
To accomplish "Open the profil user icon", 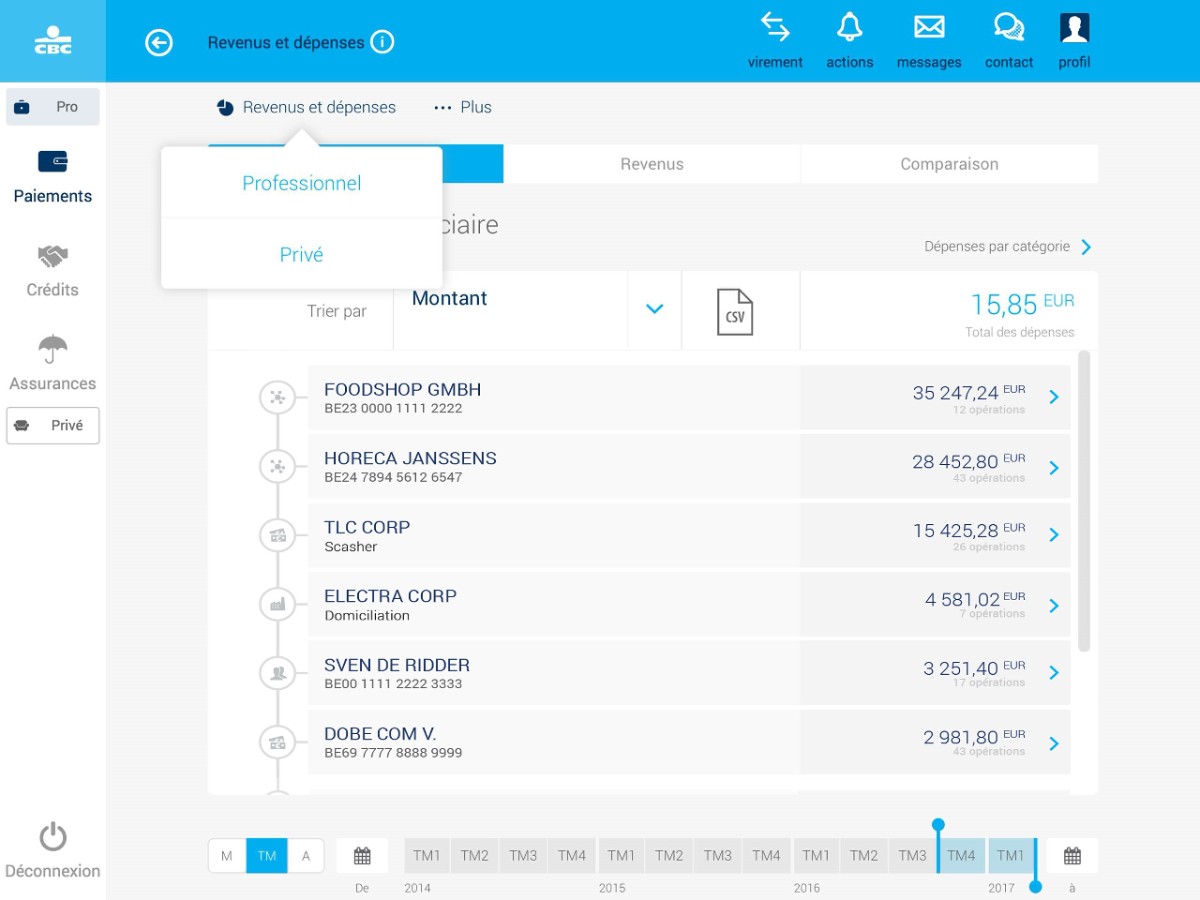I will tap(1074, 28).
